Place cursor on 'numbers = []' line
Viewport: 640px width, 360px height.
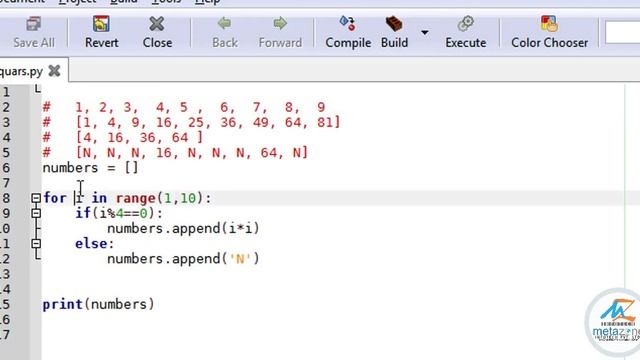point(91,168)
